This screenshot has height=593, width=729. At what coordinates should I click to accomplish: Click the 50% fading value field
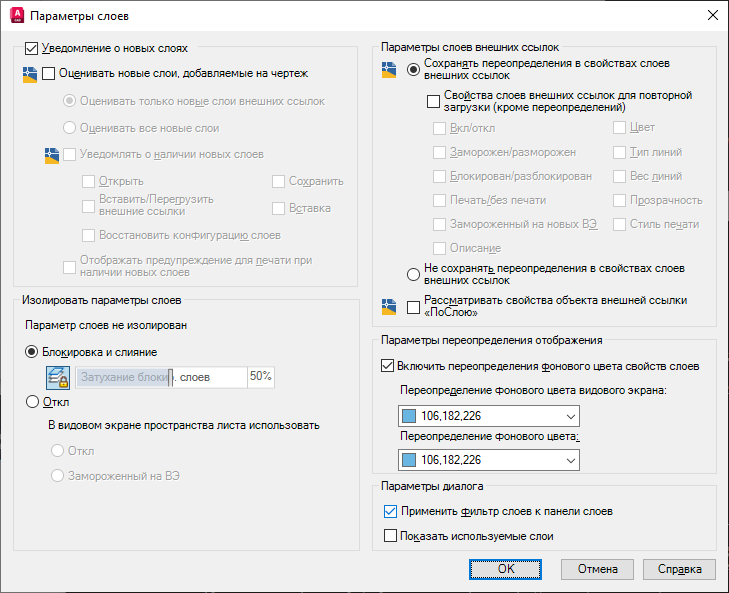coord(261,377)
